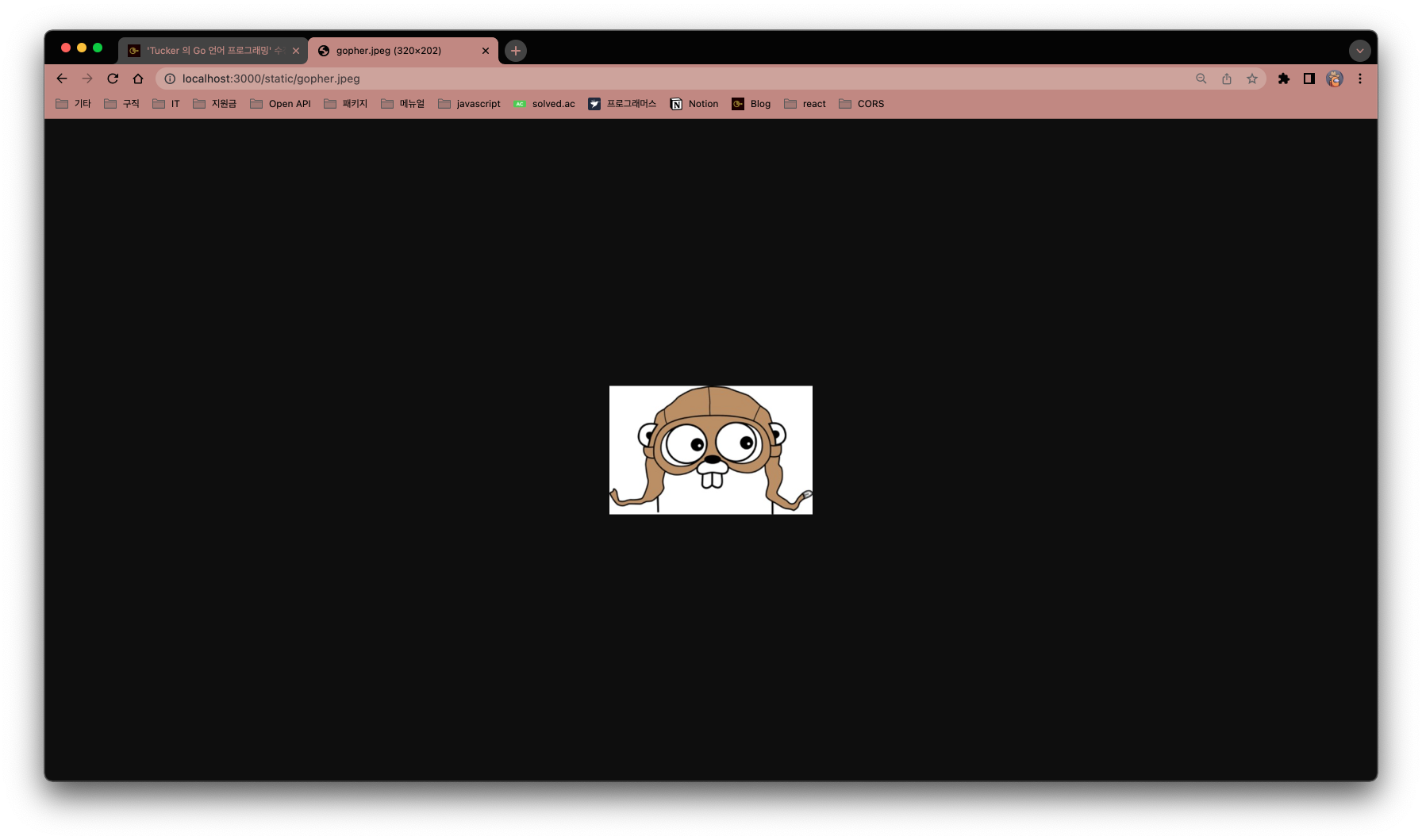Click the yellow minimize window button

(82, 48)
